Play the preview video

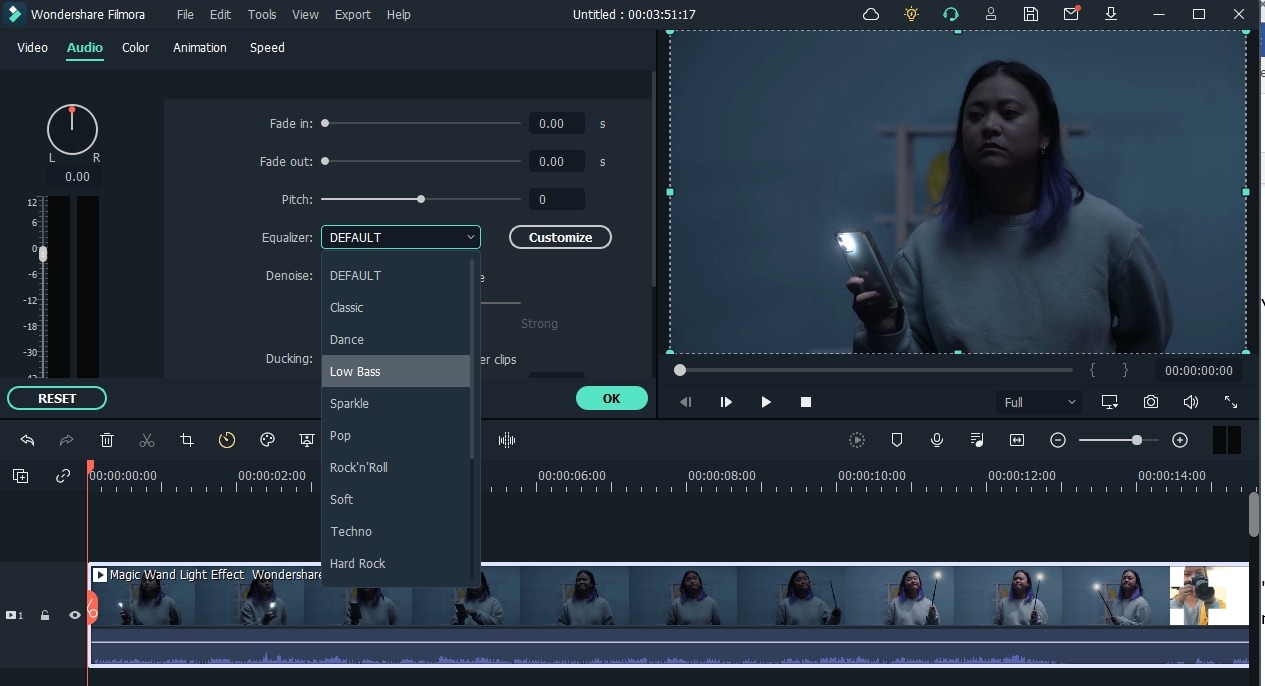pyautogui.click(x=766, y=402)
